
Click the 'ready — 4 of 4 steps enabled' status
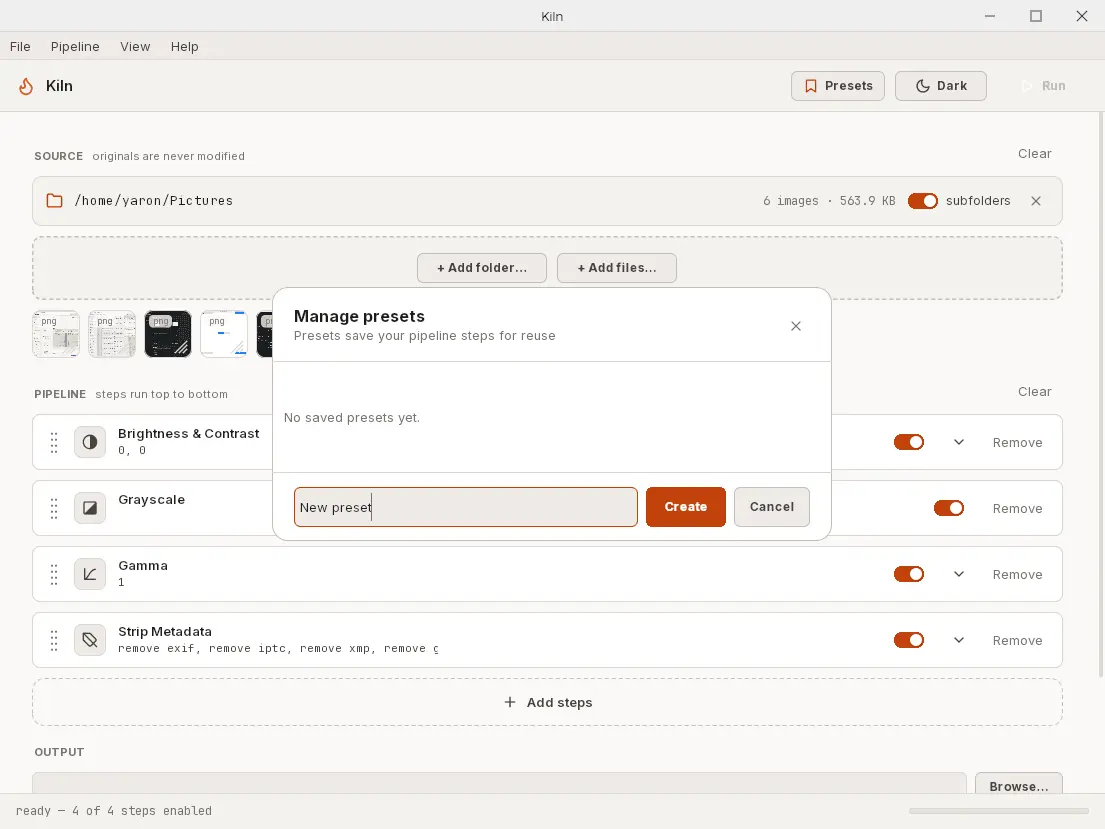pyautogui.click(x=113, y=811)
